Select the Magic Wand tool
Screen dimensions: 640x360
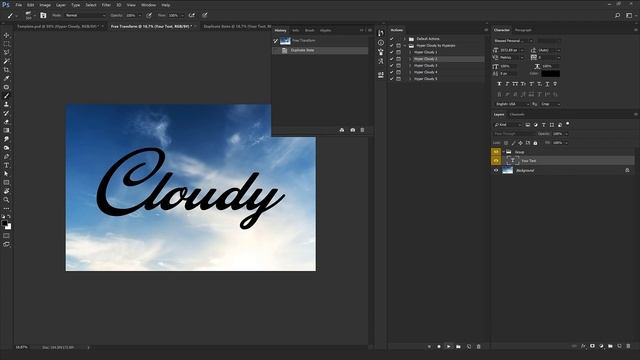[6, 61]
